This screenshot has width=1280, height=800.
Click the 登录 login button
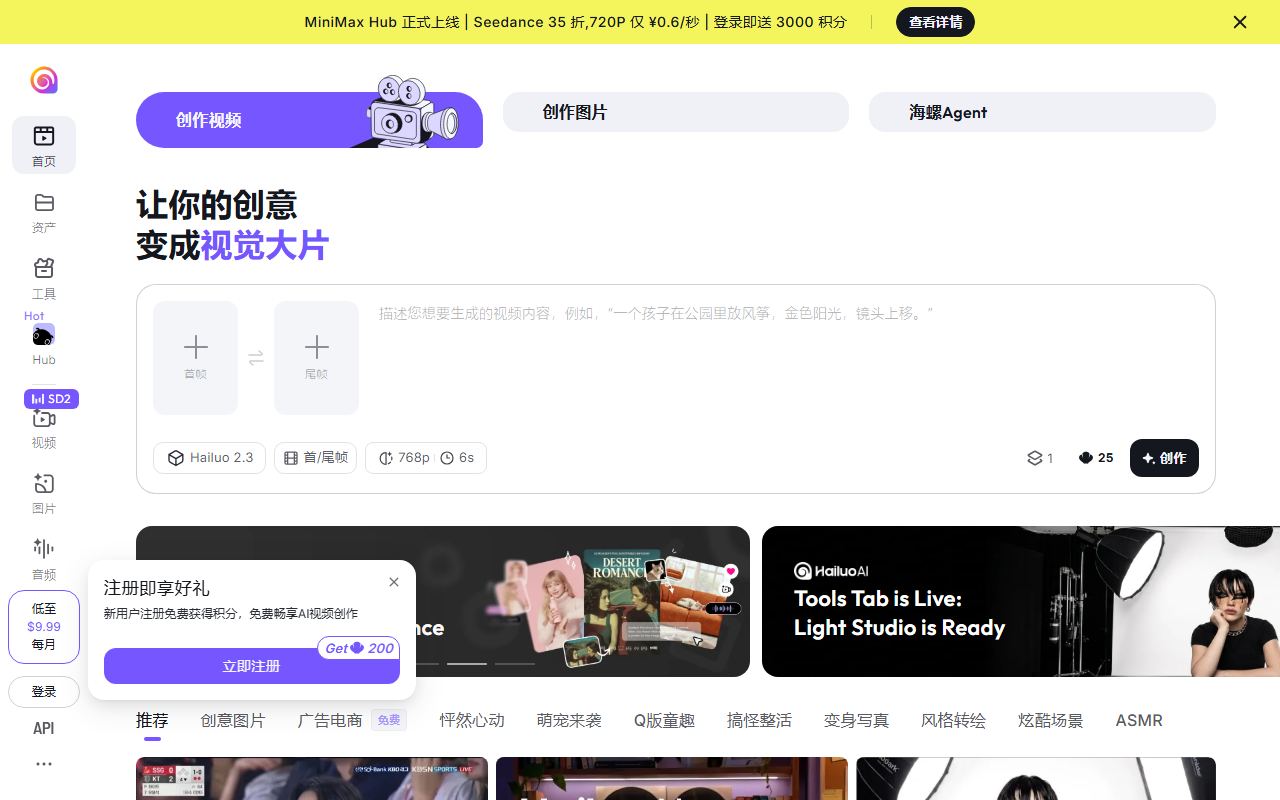(x=44, y=692)
